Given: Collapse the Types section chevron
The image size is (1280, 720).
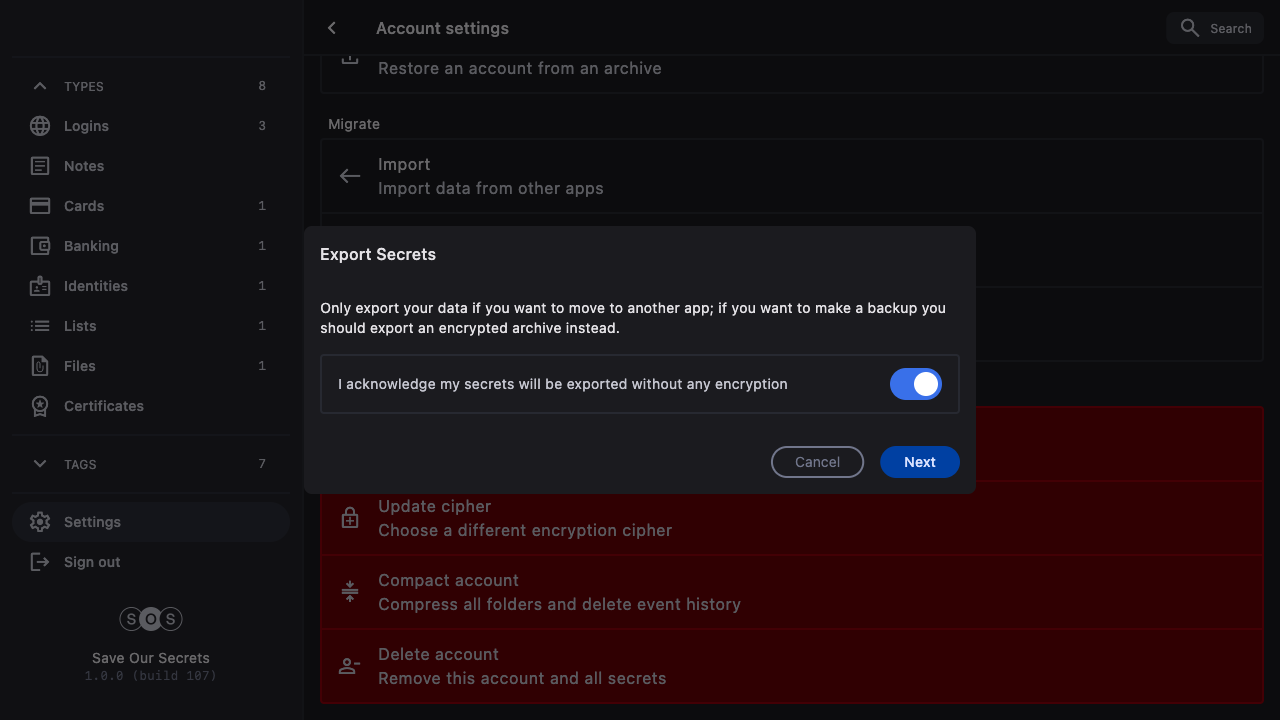Looking at the screenshot, I should [x=40, y=86].
